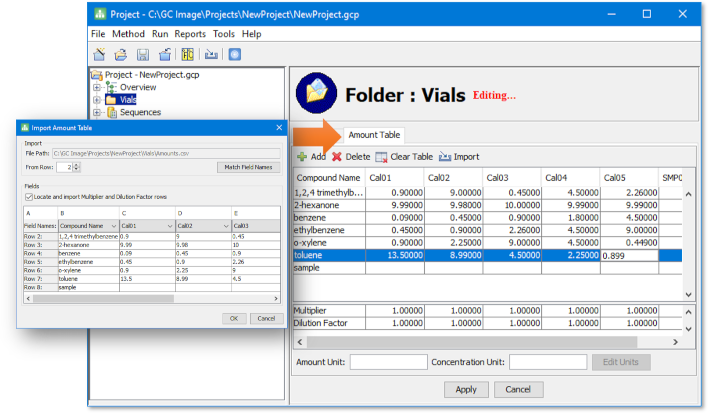
Task: Click the Concentration Unit input field
Action: [x=548, y=362]
